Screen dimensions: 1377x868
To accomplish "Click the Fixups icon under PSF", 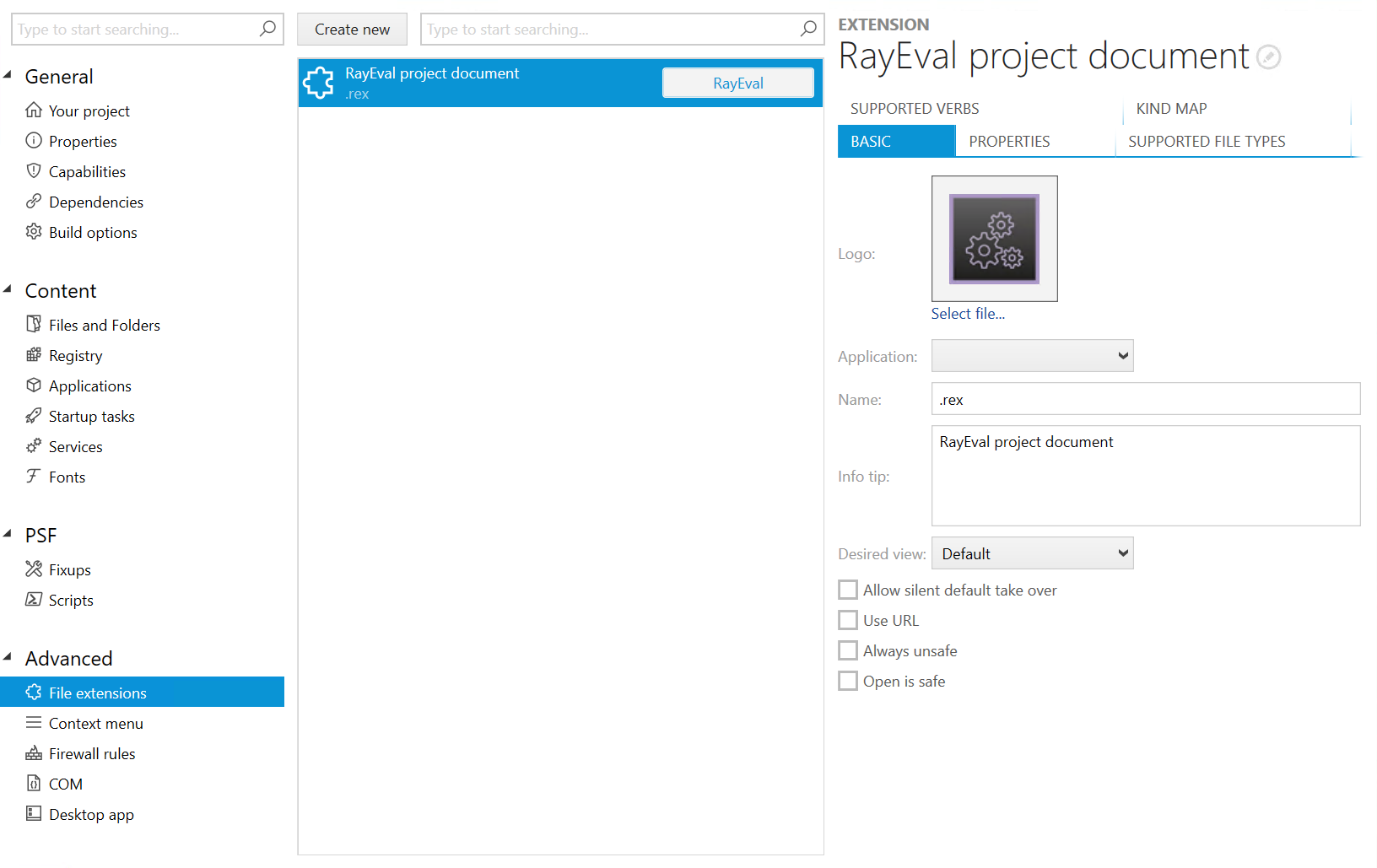I will point(33,569).
